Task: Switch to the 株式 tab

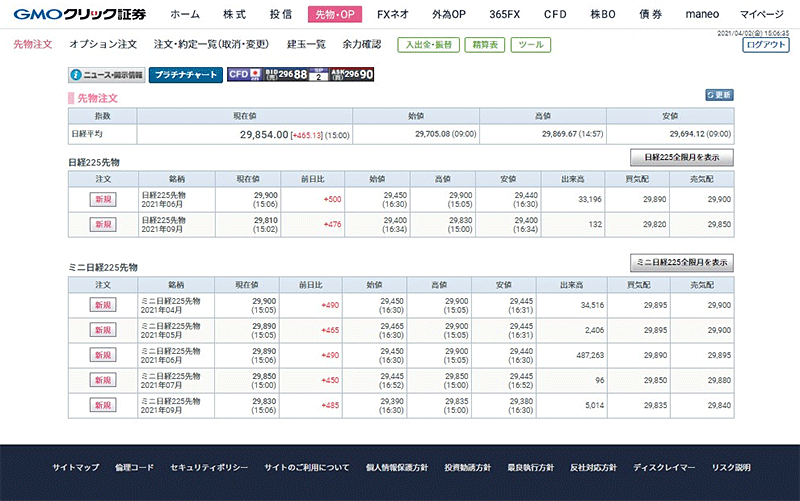Action: (235, 15)
